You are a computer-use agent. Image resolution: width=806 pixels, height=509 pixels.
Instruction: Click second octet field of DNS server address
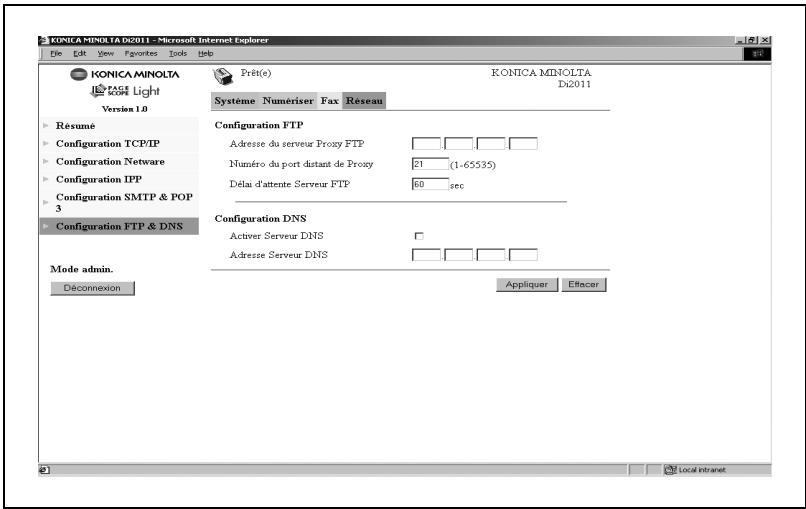coord(459,254)
